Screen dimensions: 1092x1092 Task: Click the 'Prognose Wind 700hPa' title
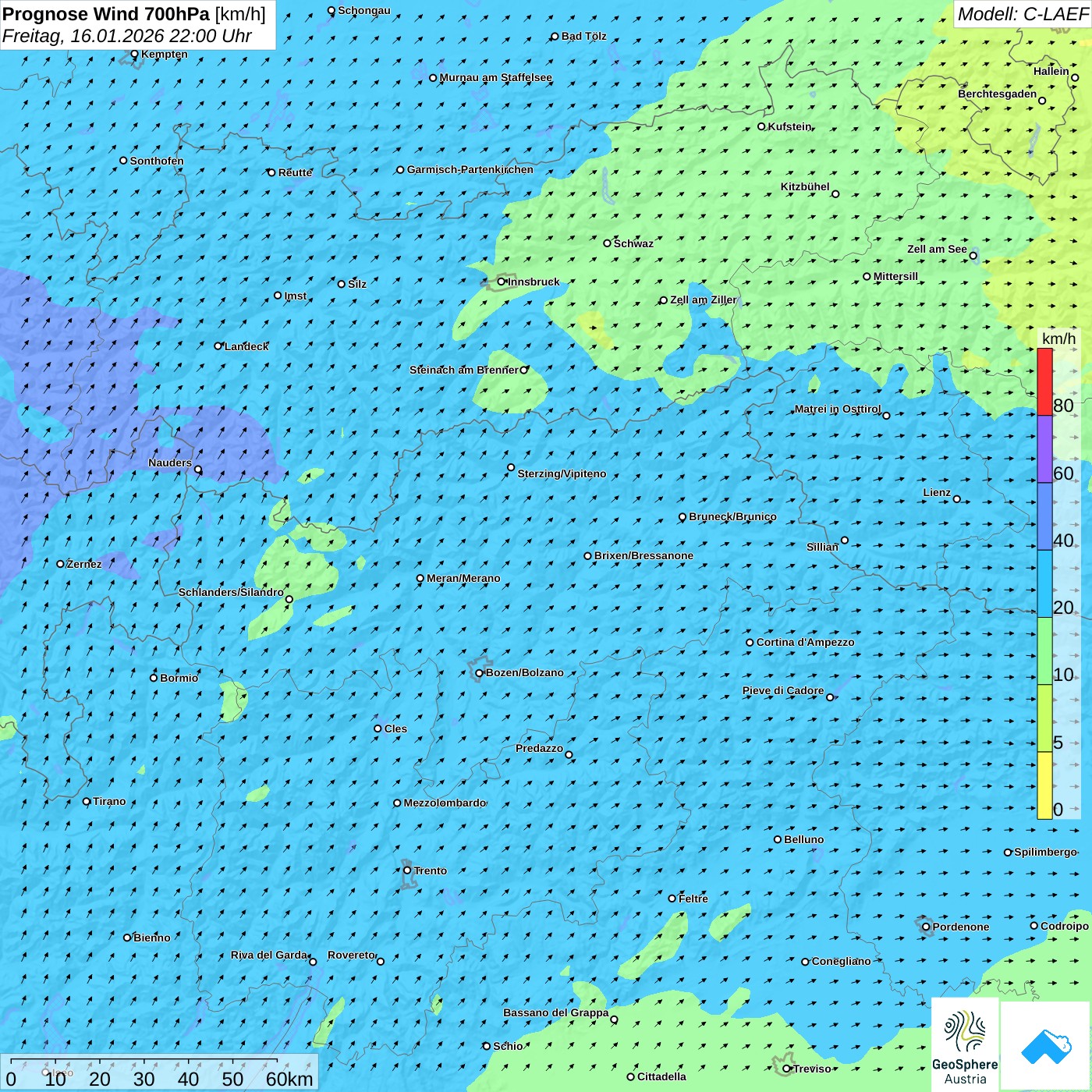tap(106, 14)
